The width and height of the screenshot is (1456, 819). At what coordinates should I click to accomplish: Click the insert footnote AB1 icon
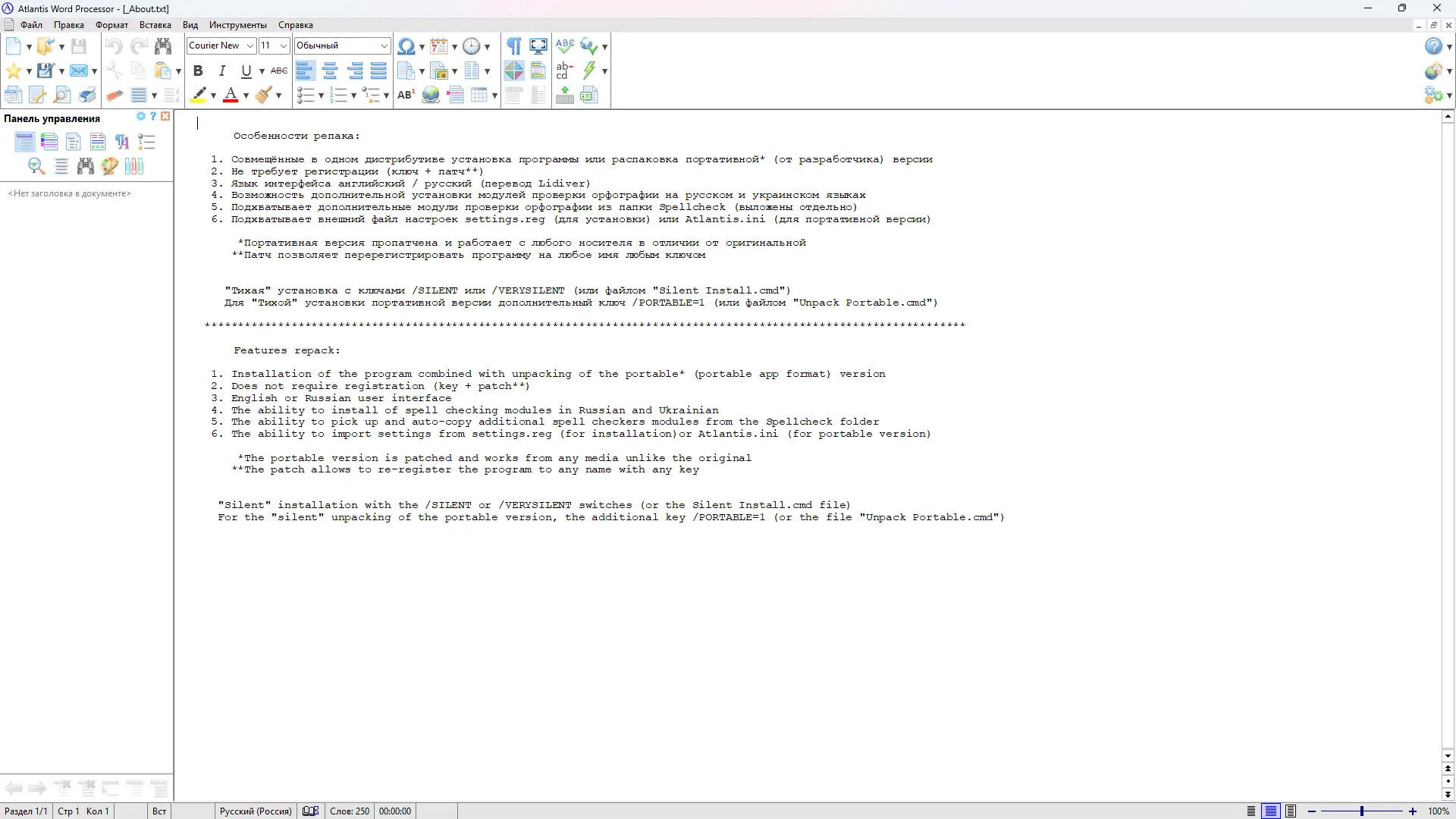(x=406, y=96)
